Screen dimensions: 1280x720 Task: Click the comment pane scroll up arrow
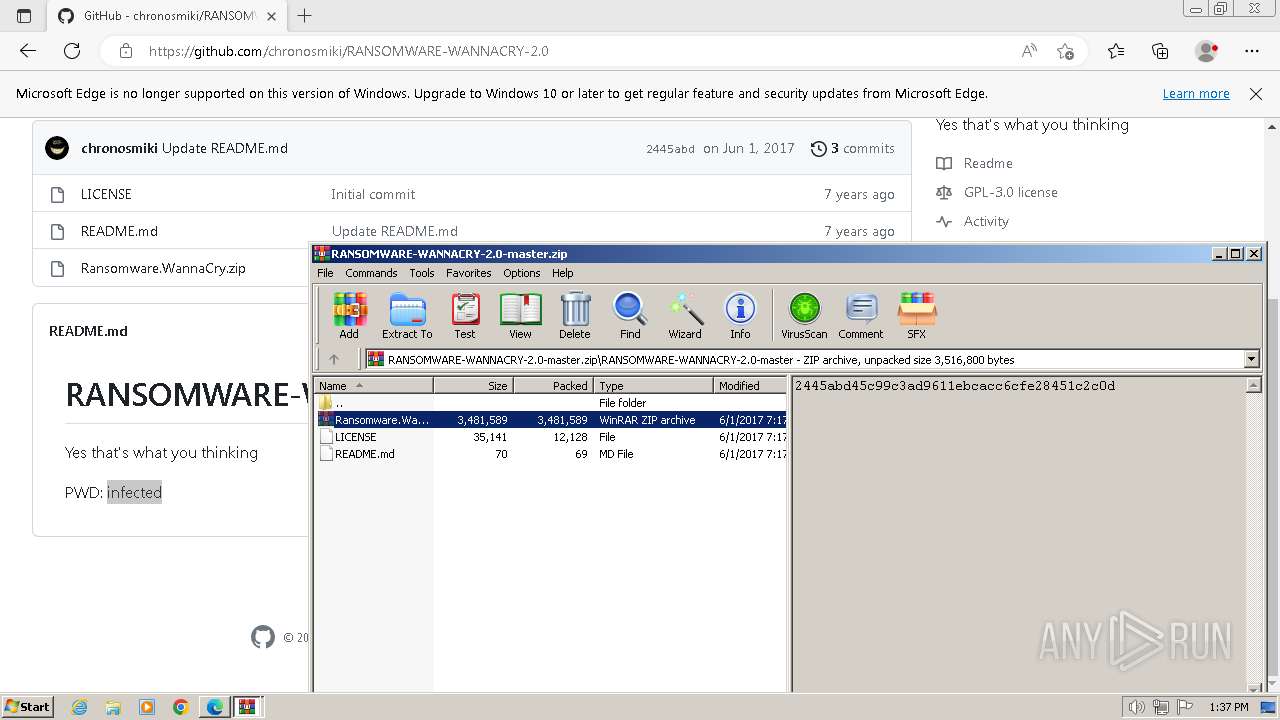[1253, 385]
